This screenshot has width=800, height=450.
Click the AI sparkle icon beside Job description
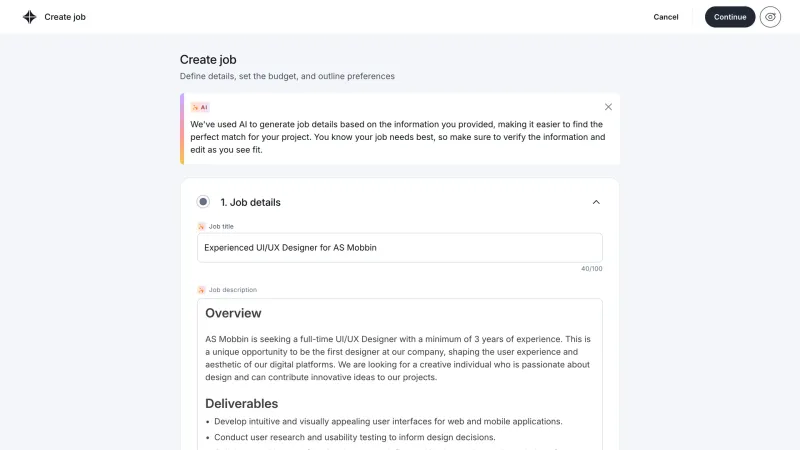pyautogui.click(x=201, y=290)
